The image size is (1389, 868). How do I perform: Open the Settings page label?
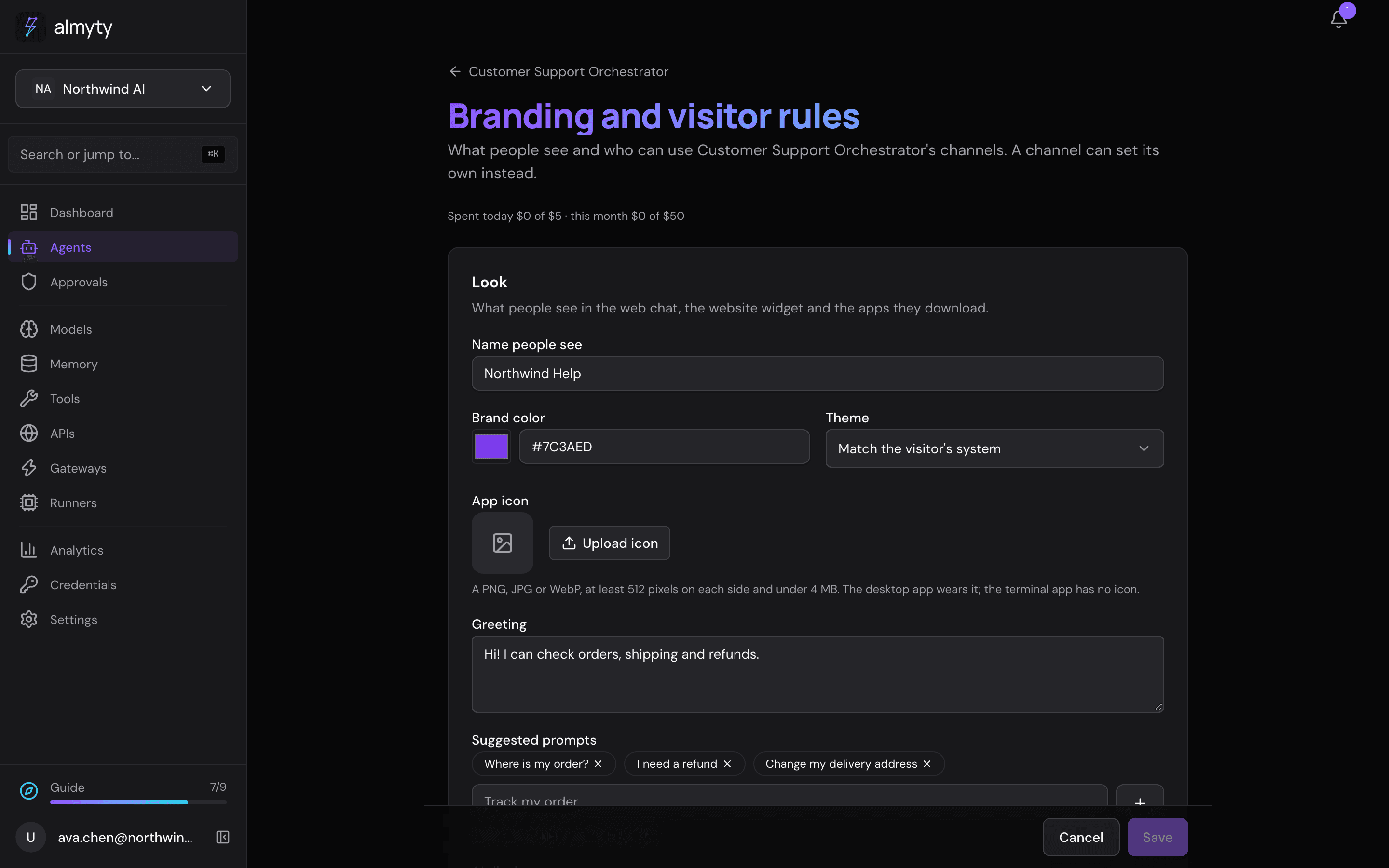click(73, 620)
